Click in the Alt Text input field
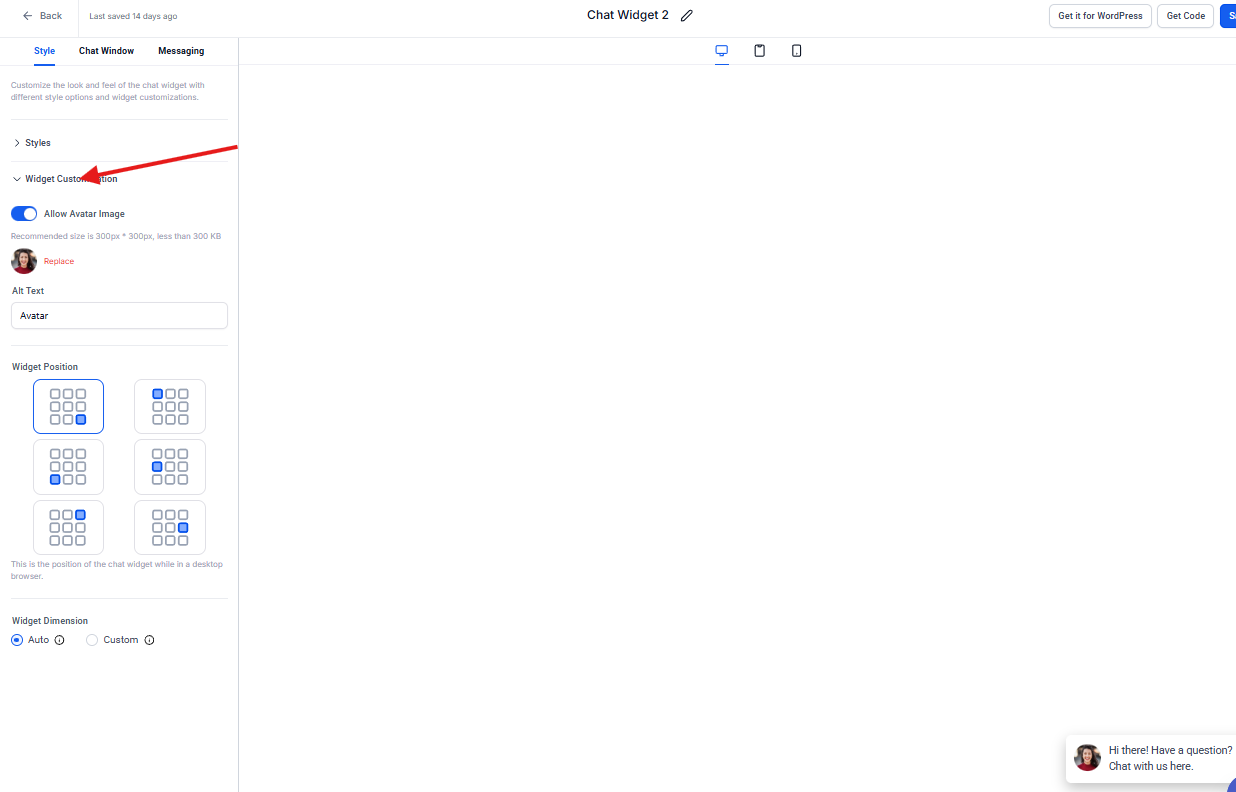Screen dimensions: 1236x792 click(119, 316)
